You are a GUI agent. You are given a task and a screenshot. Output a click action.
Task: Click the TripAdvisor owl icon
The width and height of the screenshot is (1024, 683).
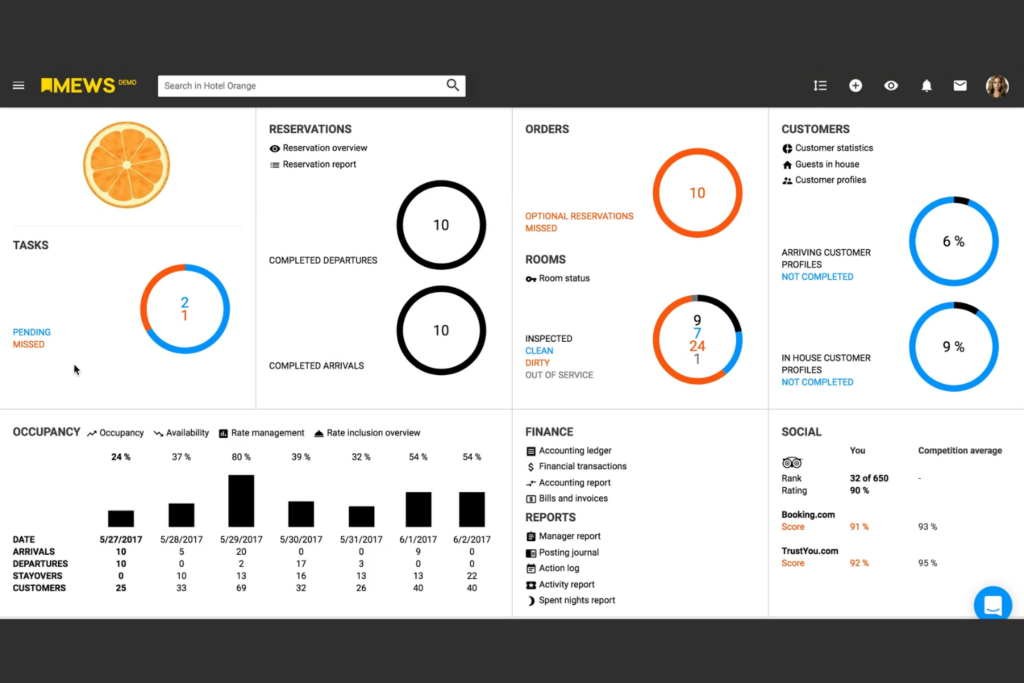[792, 463]
